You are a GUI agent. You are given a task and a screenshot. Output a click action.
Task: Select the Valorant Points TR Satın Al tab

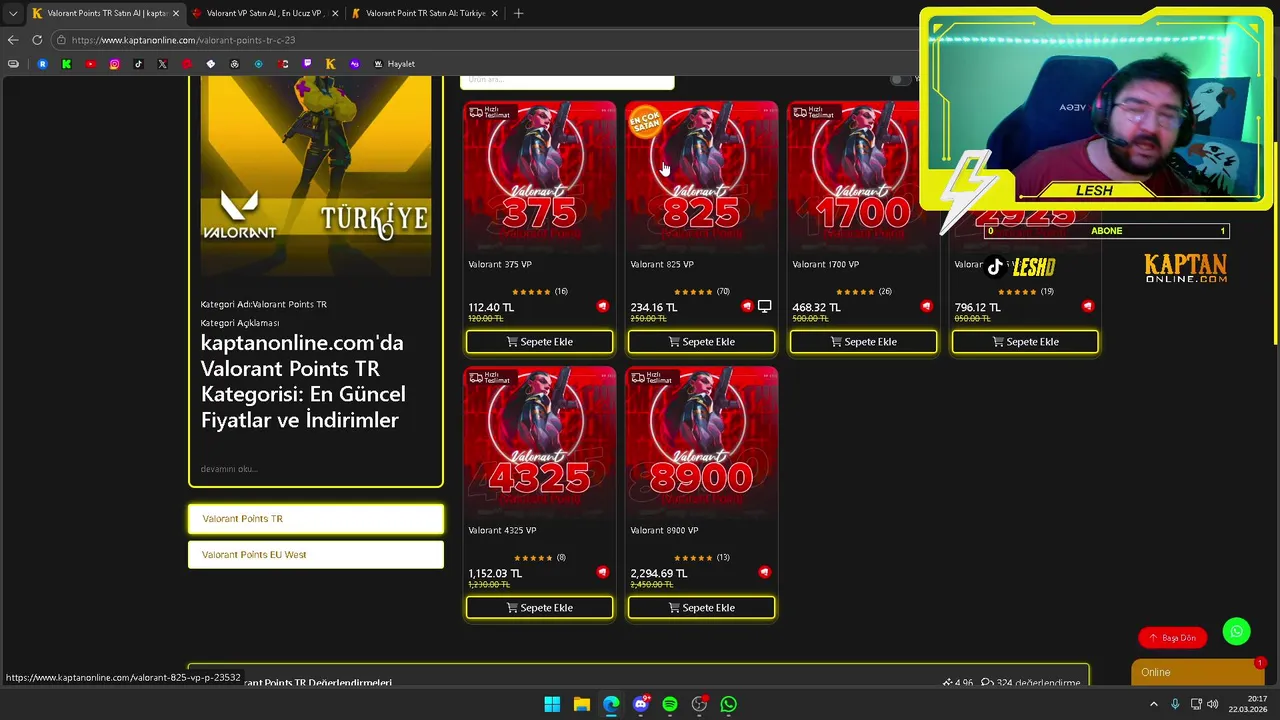click(x=105, y=14)
